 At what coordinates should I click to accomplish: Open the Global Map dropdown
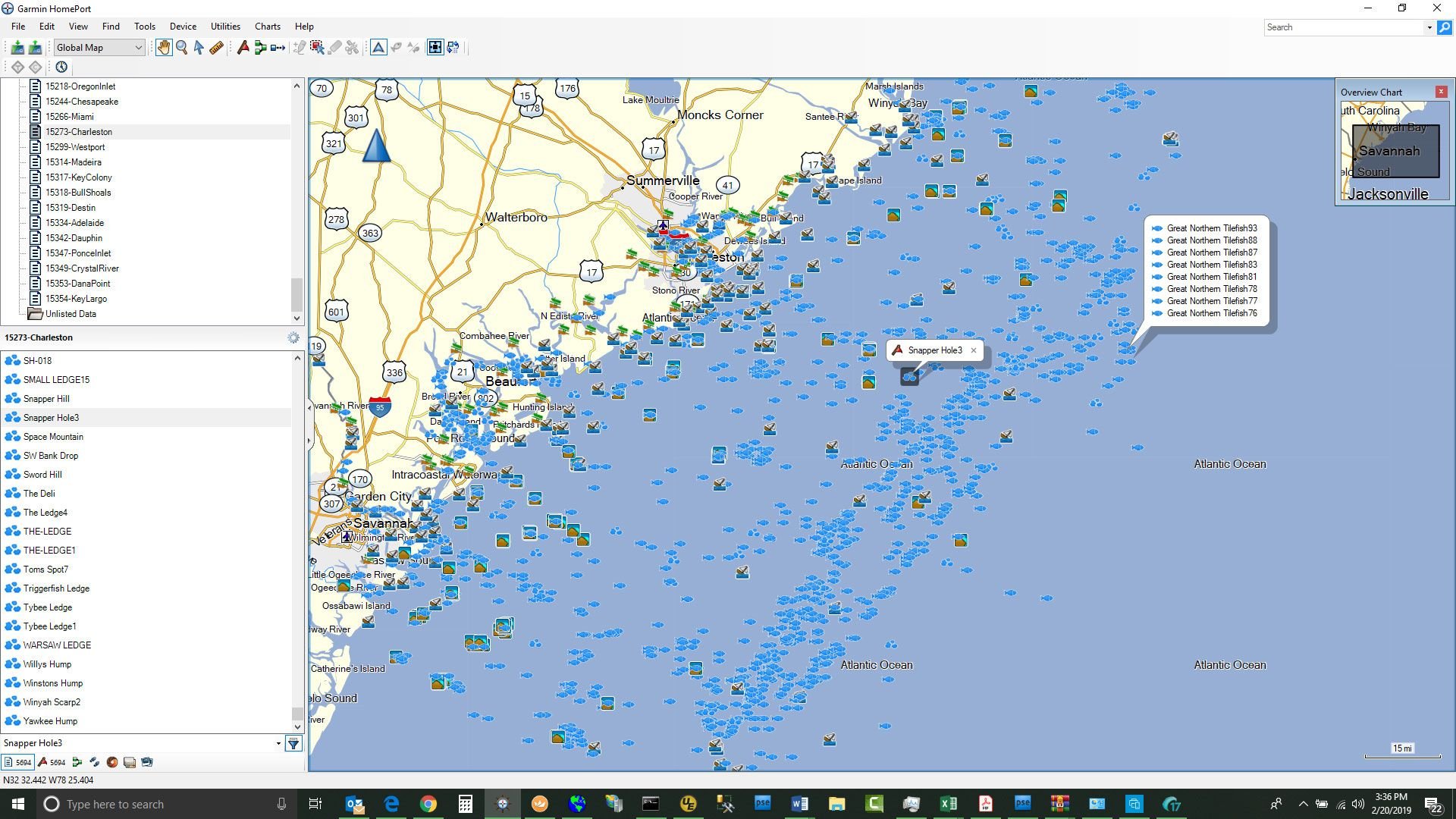99,48
